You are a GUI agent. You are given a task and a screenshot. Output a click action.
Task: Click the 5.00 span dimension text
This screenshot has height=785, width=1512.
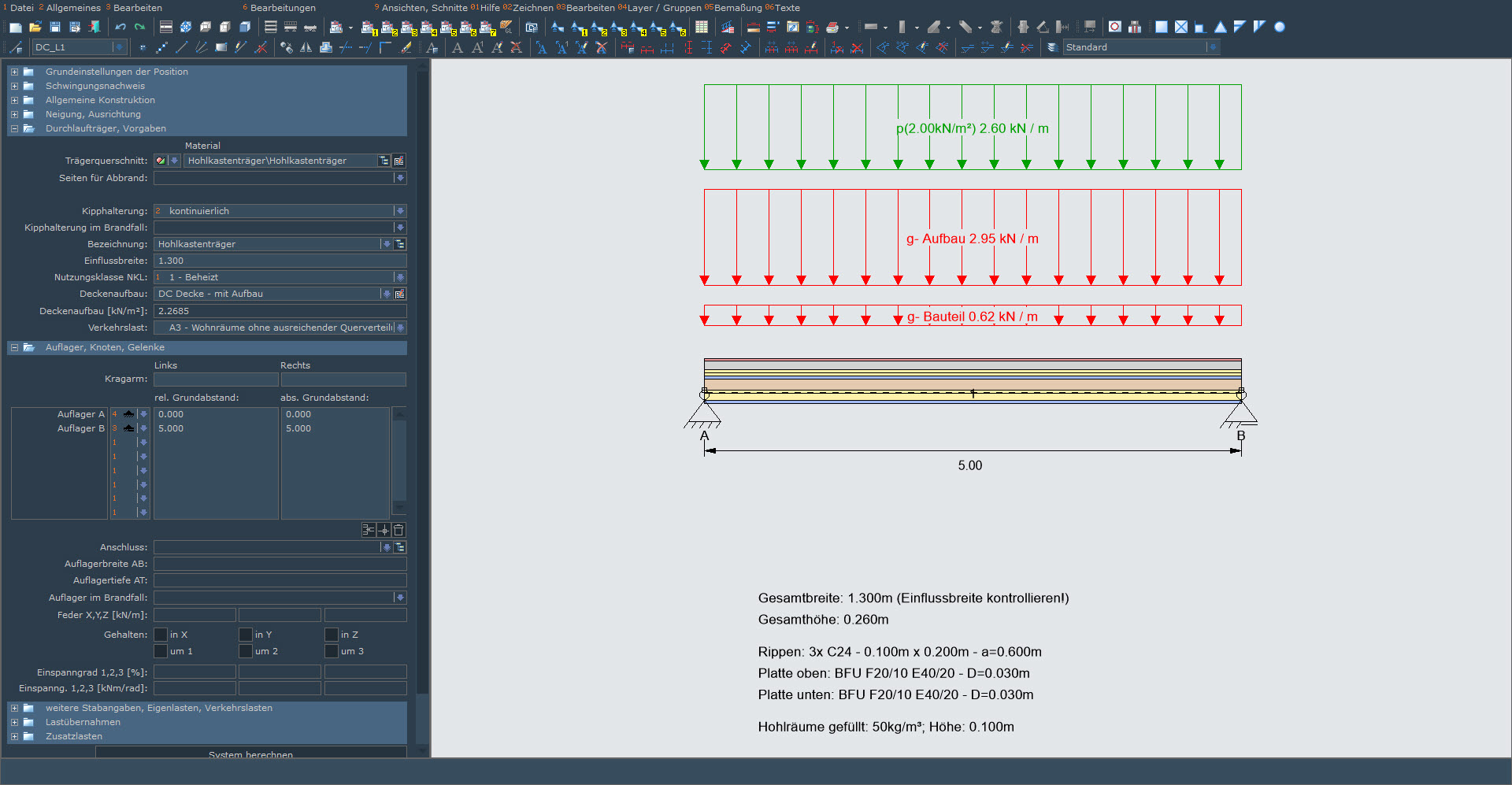[970, 465]
